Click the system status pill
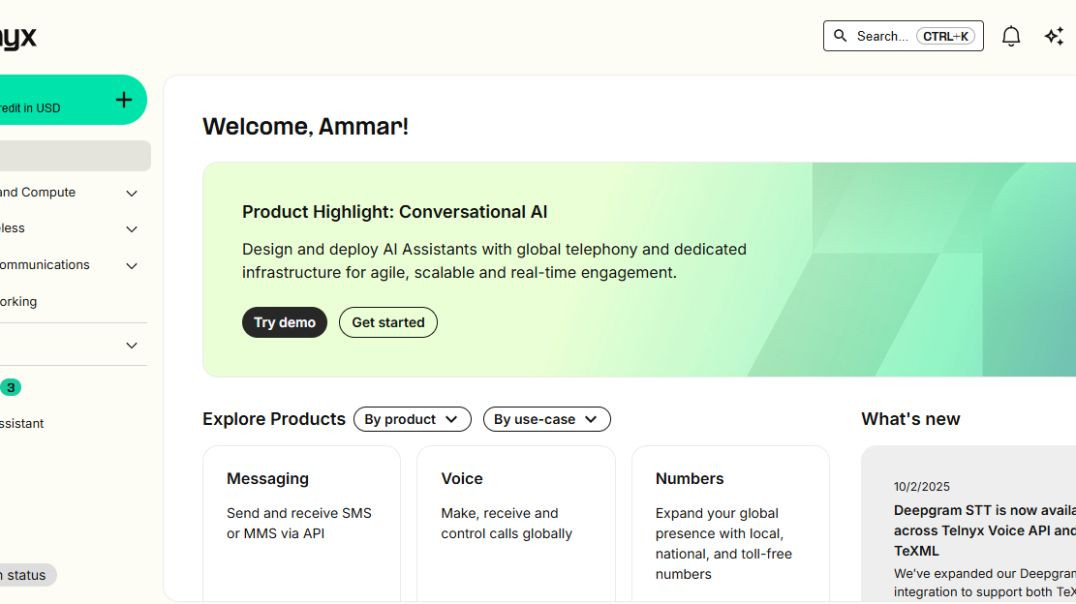The image size is (1076, 604). point(26,575)
